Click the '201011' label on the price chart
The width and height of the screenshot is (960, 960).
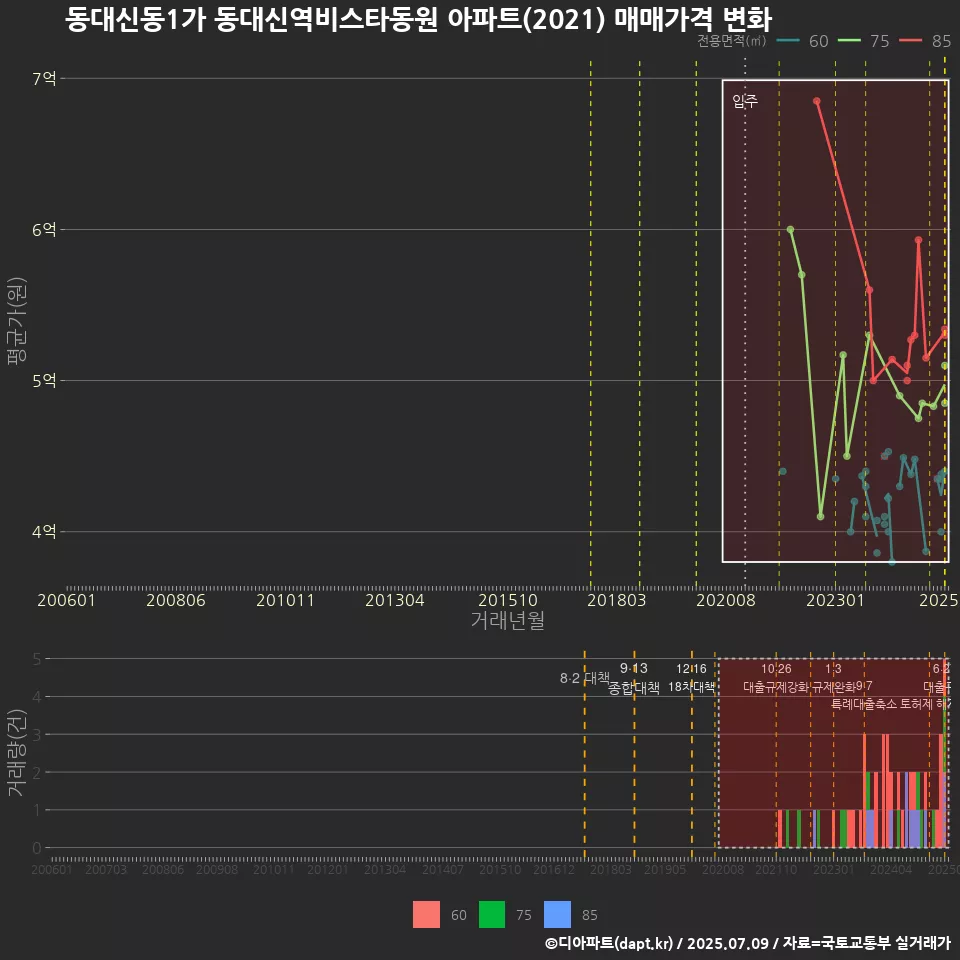[285, 600]
